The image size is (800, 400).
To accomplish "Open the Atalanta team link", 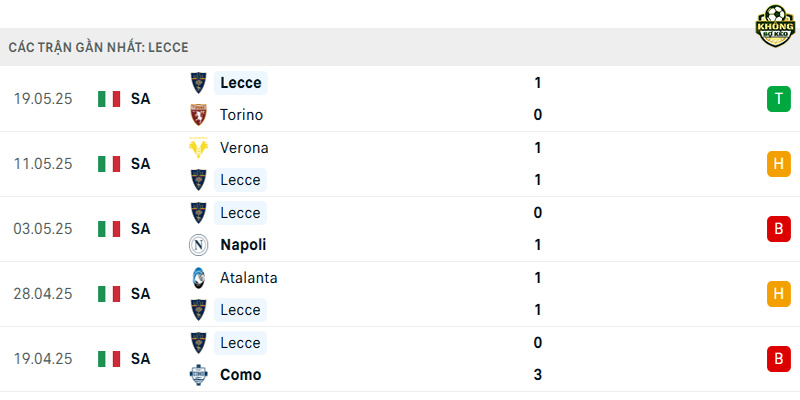I will [x=248, y=278].
